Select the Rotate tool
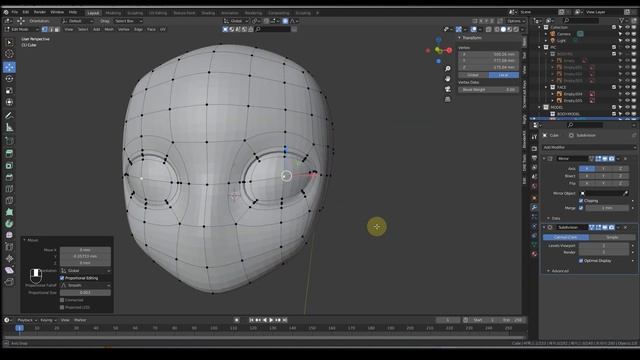The width and height of the screenshot is (640, 360). [x=9, y=79]
